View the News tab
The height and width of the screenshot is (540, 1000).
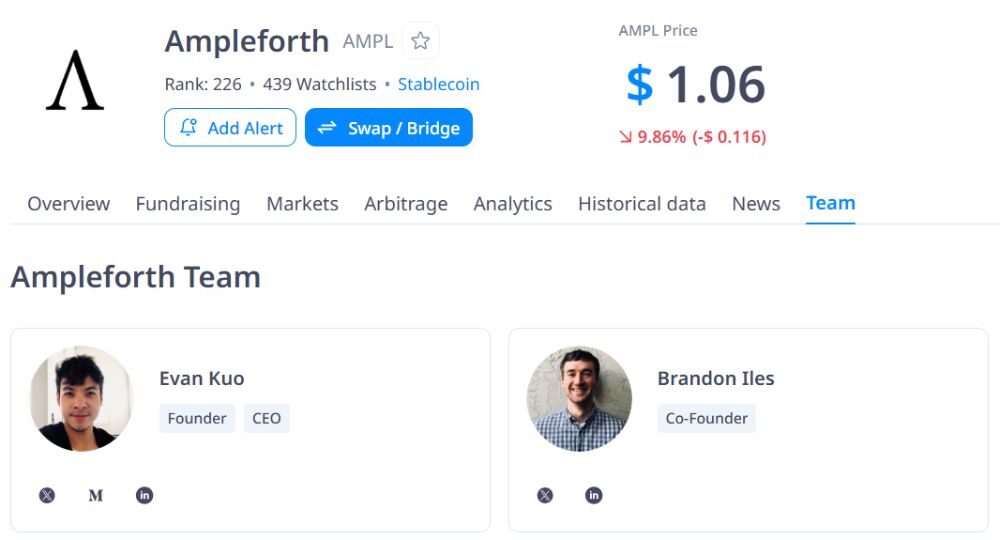click(756, 204)
